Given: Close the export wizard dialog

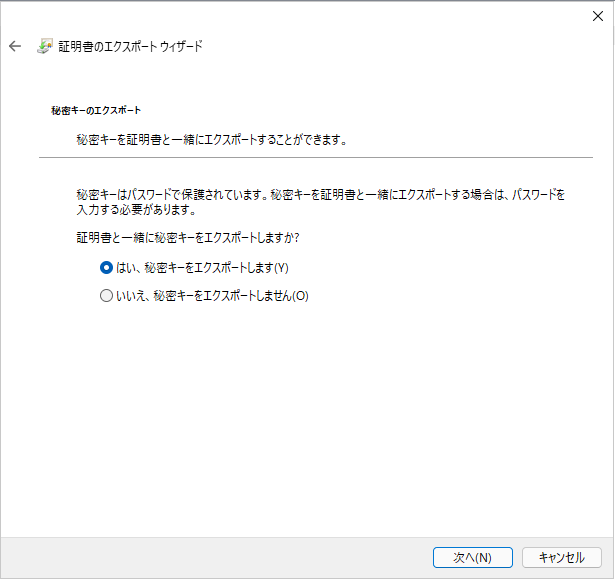Looking at the screenshot, I should pyautogui.click(x=598, y=16).
